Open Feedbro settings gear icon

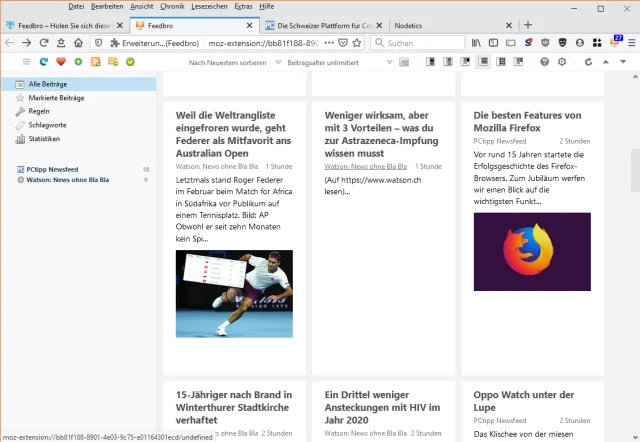point(561,62)
